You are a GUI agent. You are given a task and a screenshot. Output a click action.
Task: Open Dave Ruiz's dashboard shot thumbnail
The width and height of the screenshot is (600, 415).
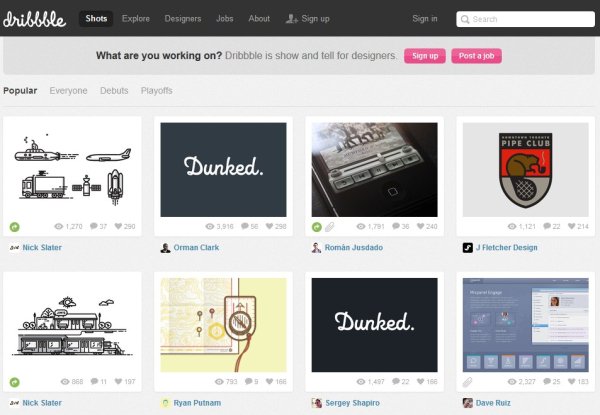click(x=526, y=325)
